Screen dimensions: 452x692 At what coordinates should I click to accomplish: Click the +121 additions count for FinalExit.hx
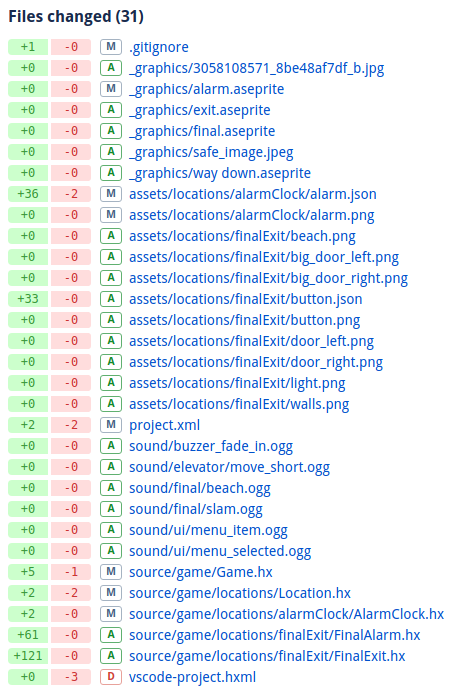click(x=28, y=656)
